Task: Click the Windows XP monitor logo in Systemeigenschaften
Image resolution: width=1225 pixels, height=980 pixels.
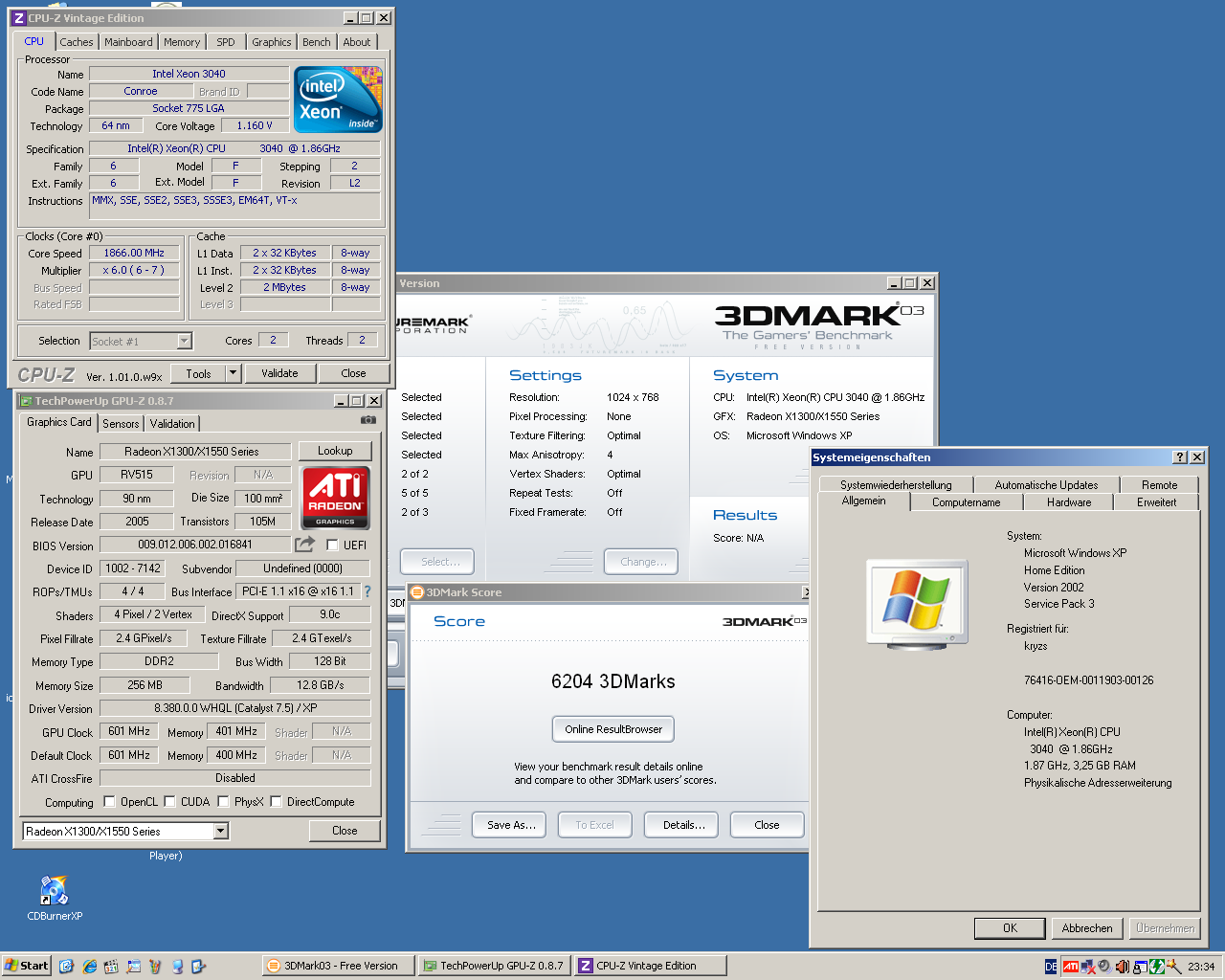Action: (x=917, y=603)
